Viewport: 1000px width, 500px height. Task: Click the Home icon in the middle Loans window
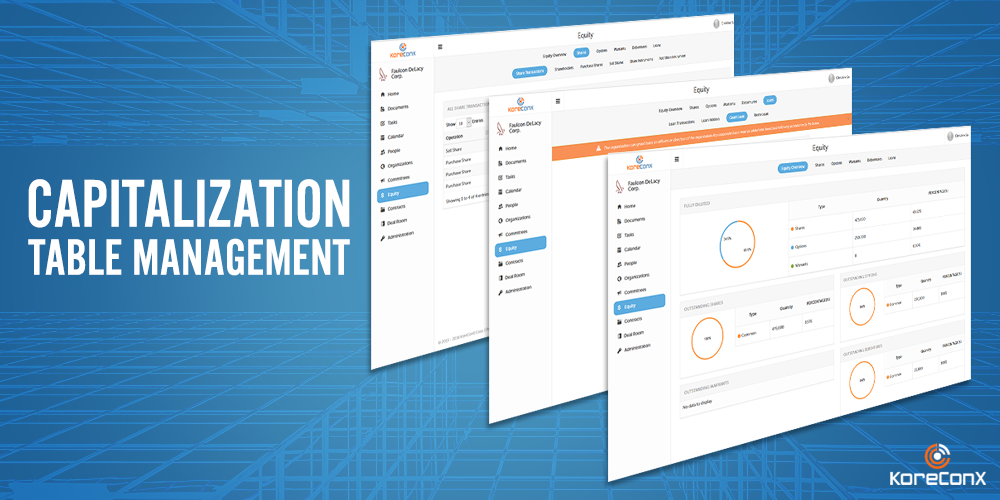point(499,149)
